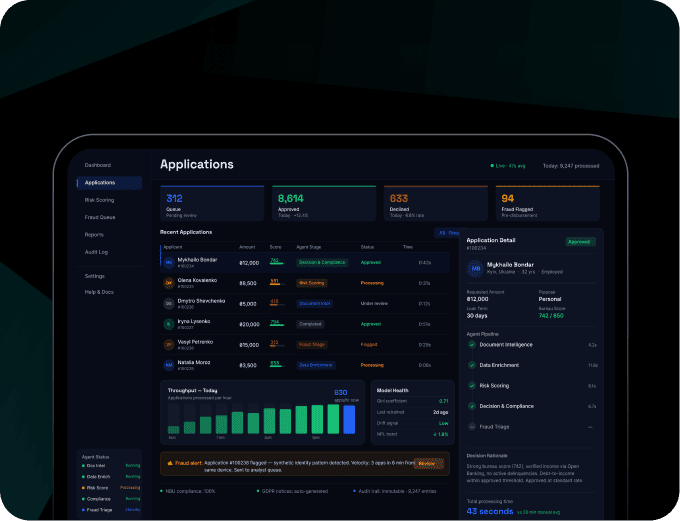Click the Under review status text

click(x=374, y=304)
